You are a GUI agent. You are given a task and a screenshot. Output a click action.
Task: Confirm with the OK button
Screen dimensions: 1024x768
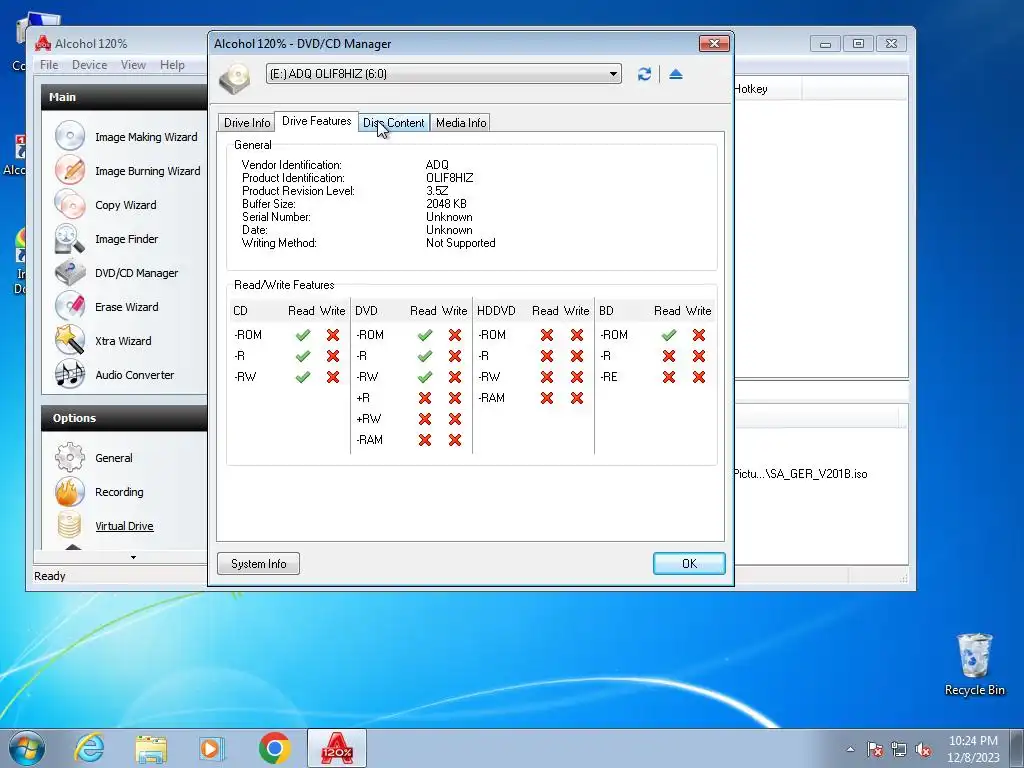click(x=689, y=564)
